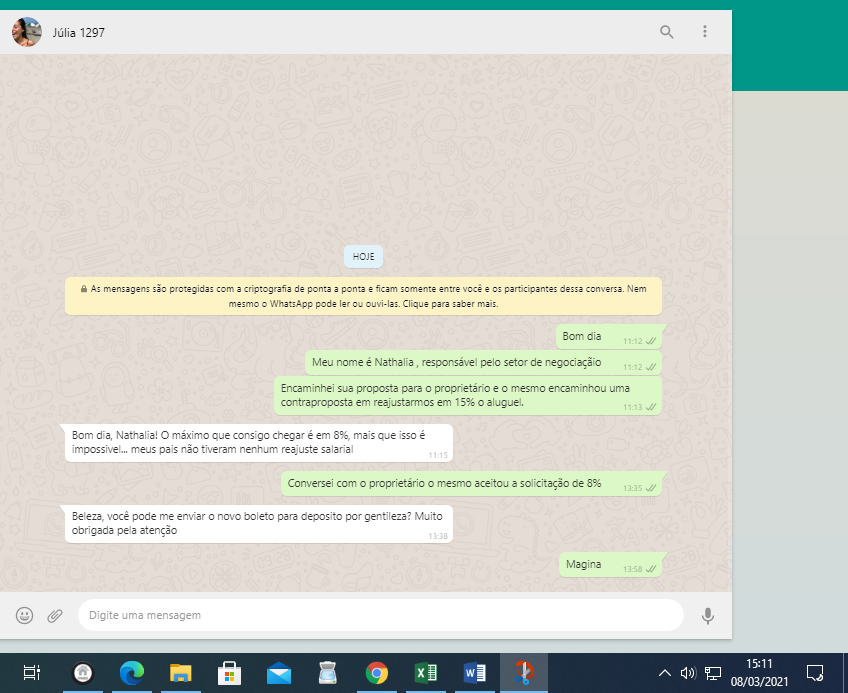The image size is (848, 693).
Task: Open the three-dot chat menu
Action: point(705,32)
